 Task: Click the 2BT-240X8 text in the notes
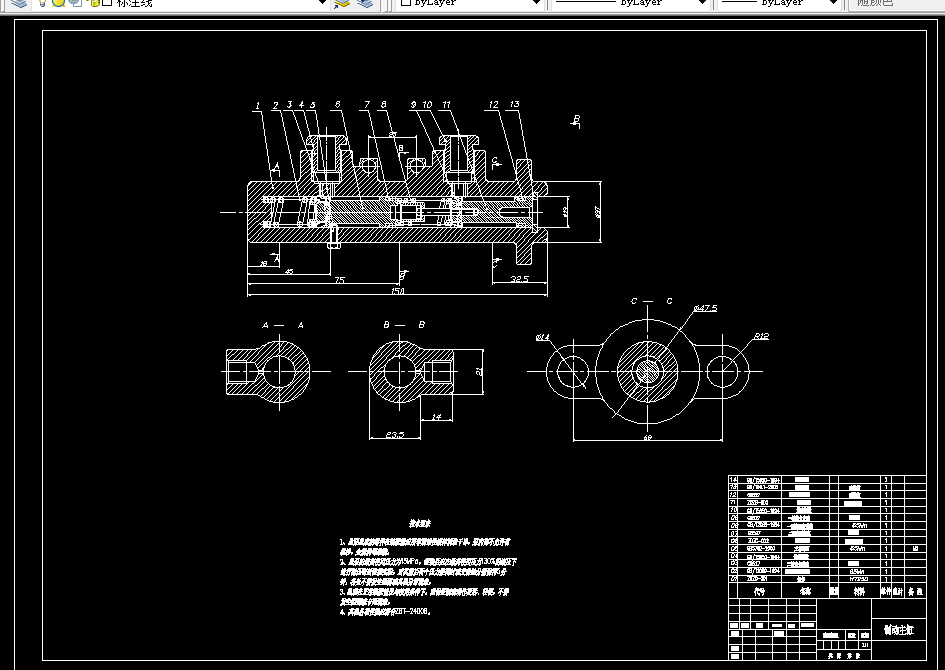coord(412,612)
